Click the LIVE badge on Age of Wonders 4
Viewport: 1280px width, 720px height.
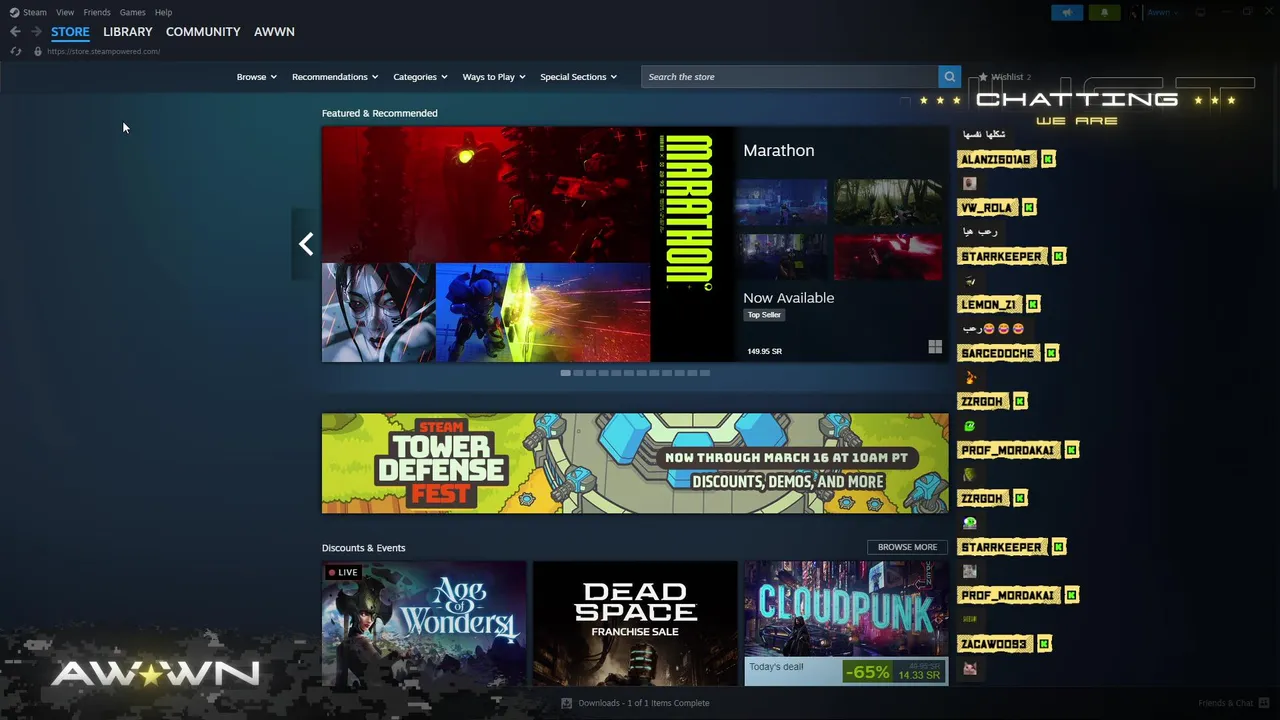[342, 573]
